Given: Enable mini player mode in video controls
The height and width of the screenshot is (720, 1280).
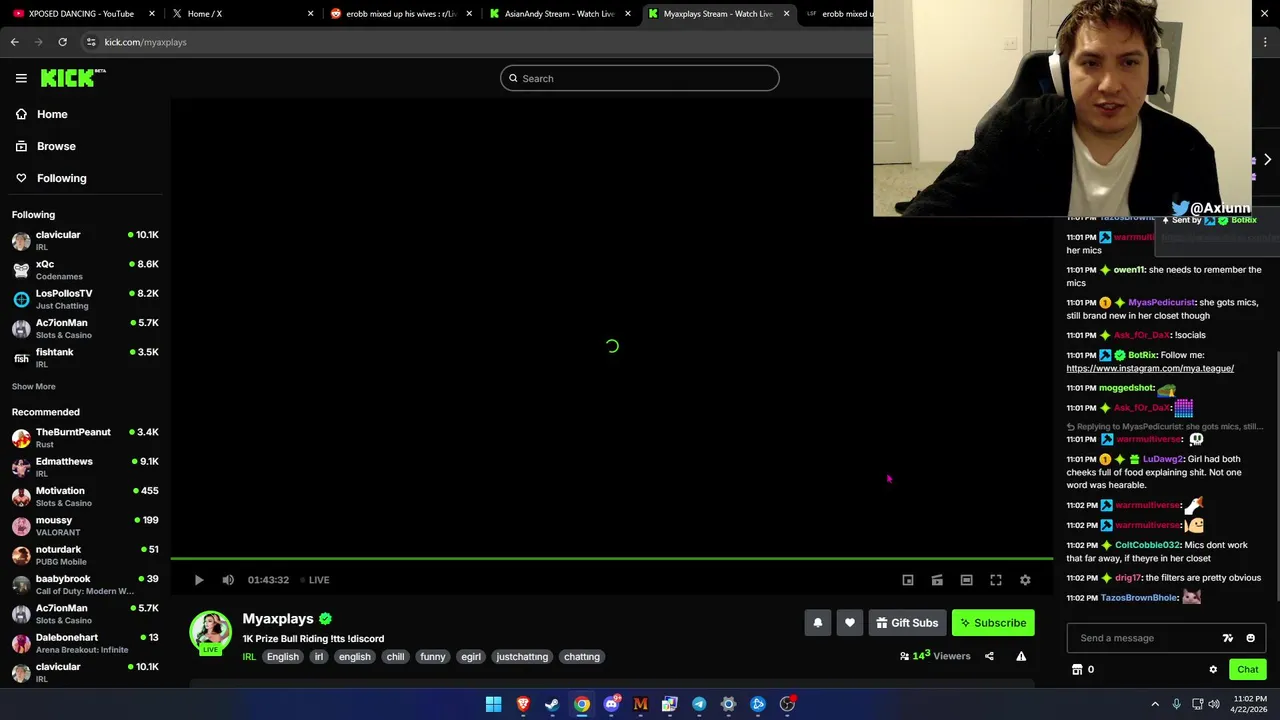Looking at the screenshot, I should (908, 580).
